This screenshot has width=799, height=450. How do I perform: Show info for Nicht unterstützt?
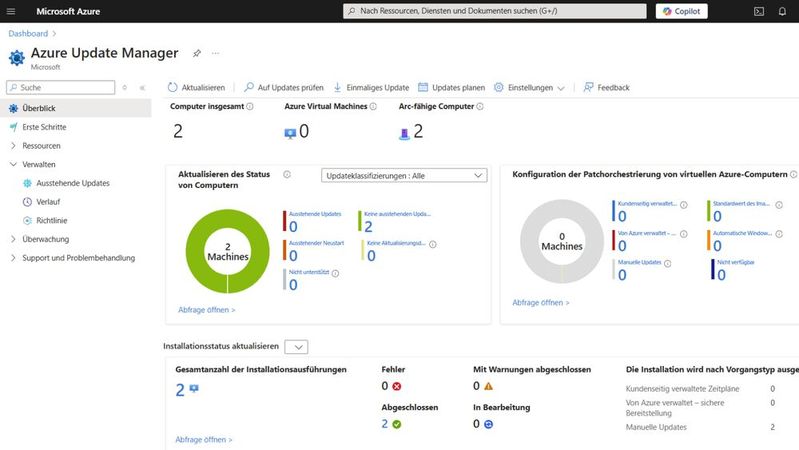[335, 273]
